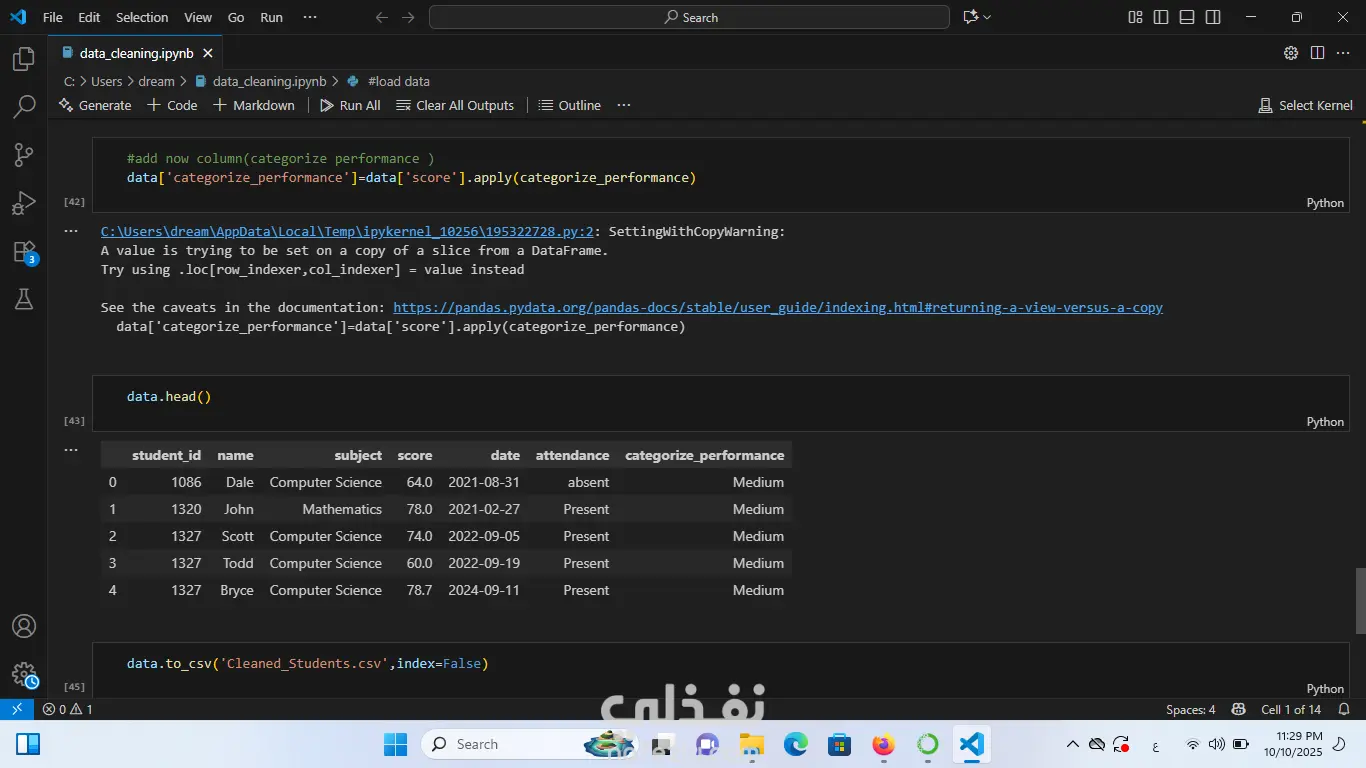Open the data.head() cell output actions

(x=71, y=450)
